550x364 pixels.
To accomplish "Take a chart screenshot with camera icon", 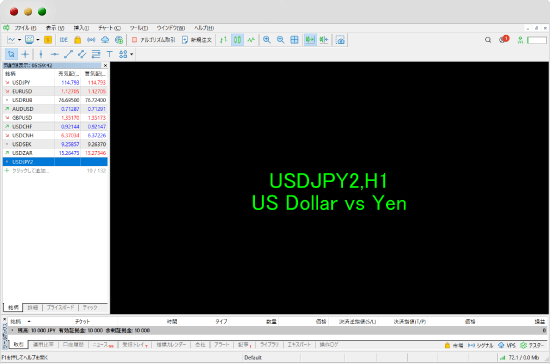I will [340, 40].
